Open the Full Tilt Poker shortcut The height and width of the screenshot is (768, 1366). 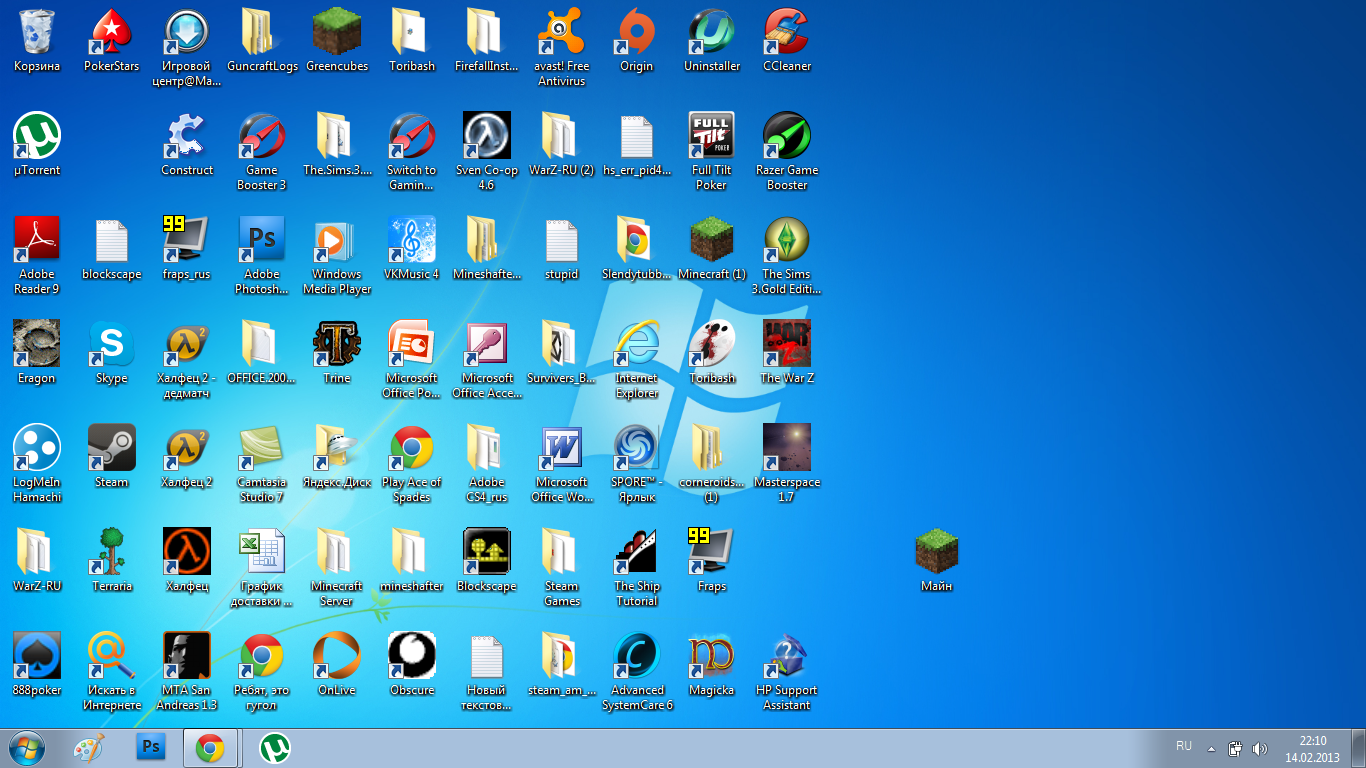pos(712,136)
